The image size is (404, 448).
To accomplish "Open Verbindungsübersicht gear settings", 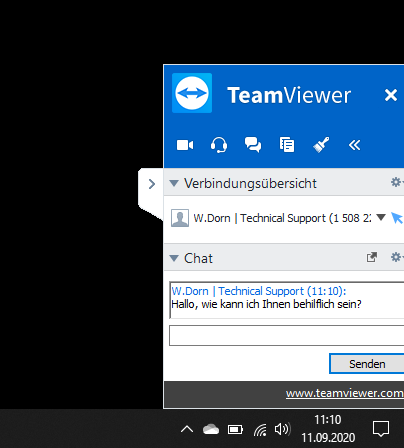I will point(396,182).
